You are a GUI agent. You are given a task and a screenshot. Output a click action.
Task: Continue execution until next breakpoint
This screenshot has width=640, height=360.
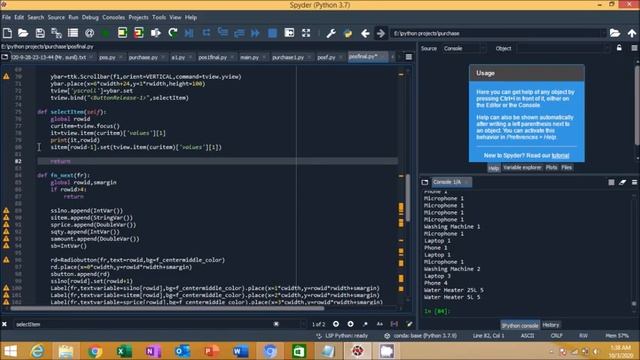tap(256, 33)
